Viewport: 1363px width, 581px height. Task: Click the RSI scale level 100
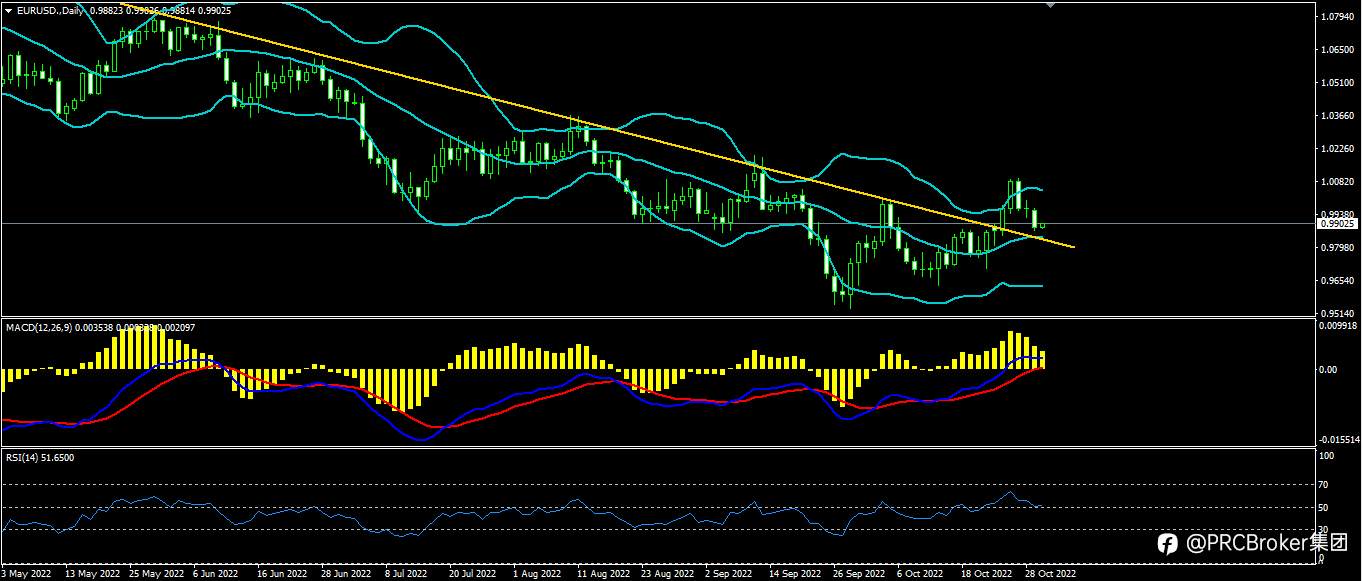tap(1329, 456)
